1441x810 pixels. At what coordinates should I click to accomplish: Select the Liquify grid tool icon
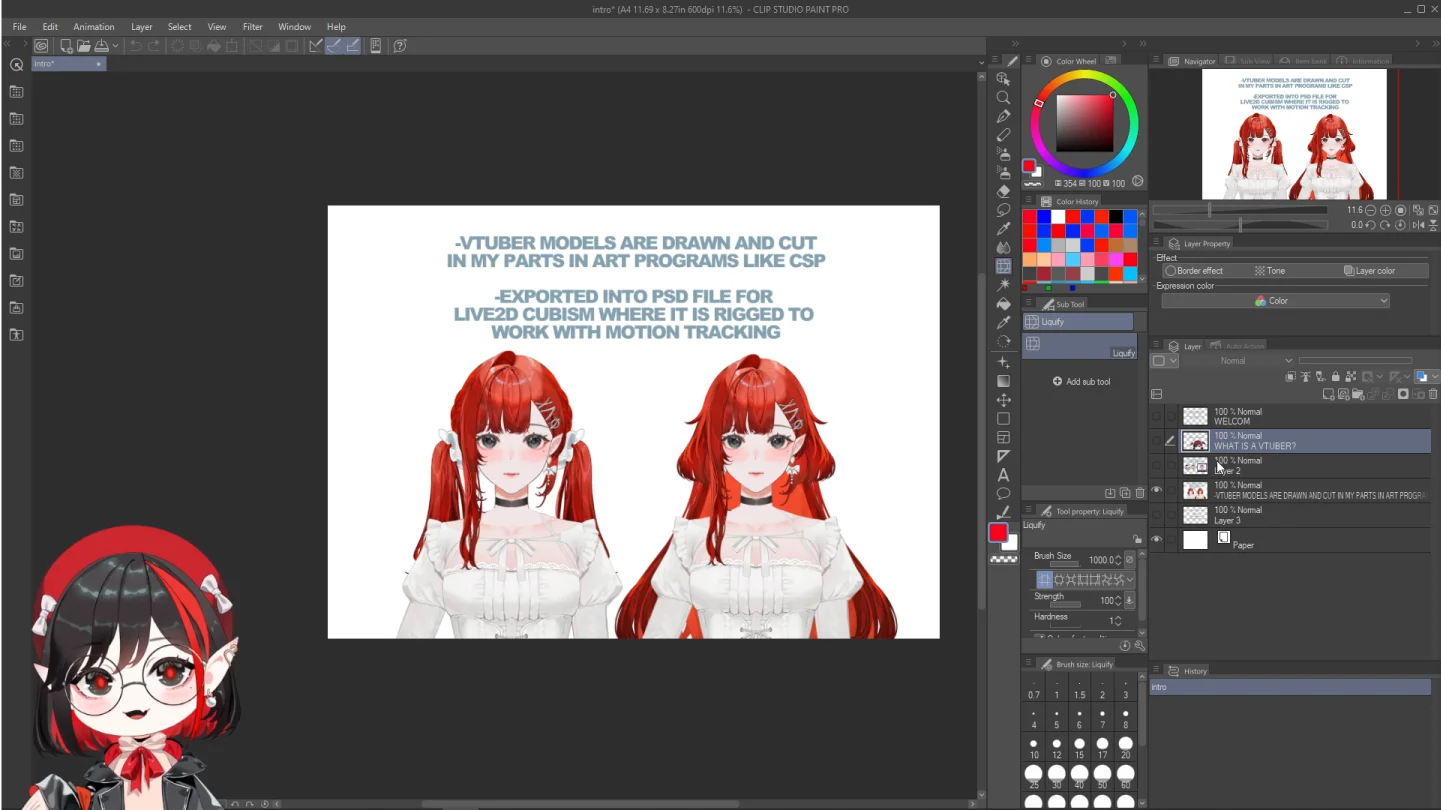coord(1003,267)
